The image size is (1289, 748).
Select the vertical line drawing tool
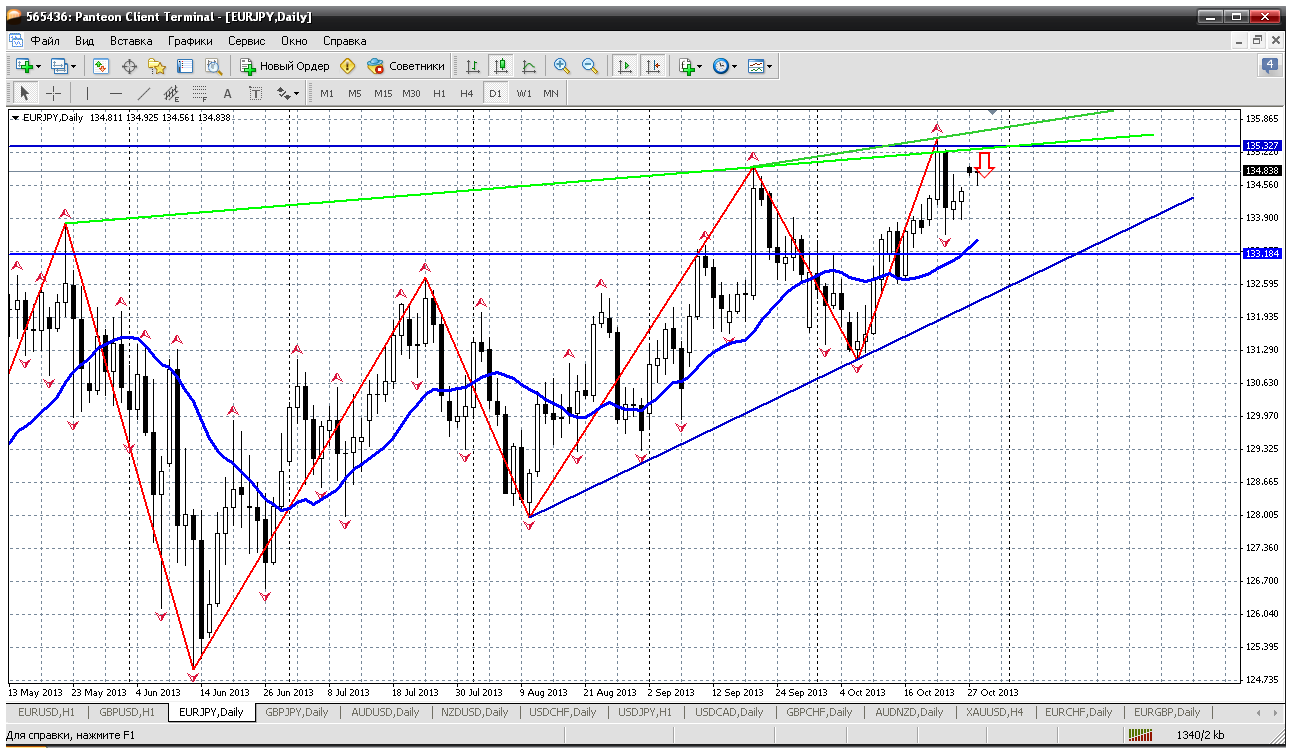coord(88,93)
